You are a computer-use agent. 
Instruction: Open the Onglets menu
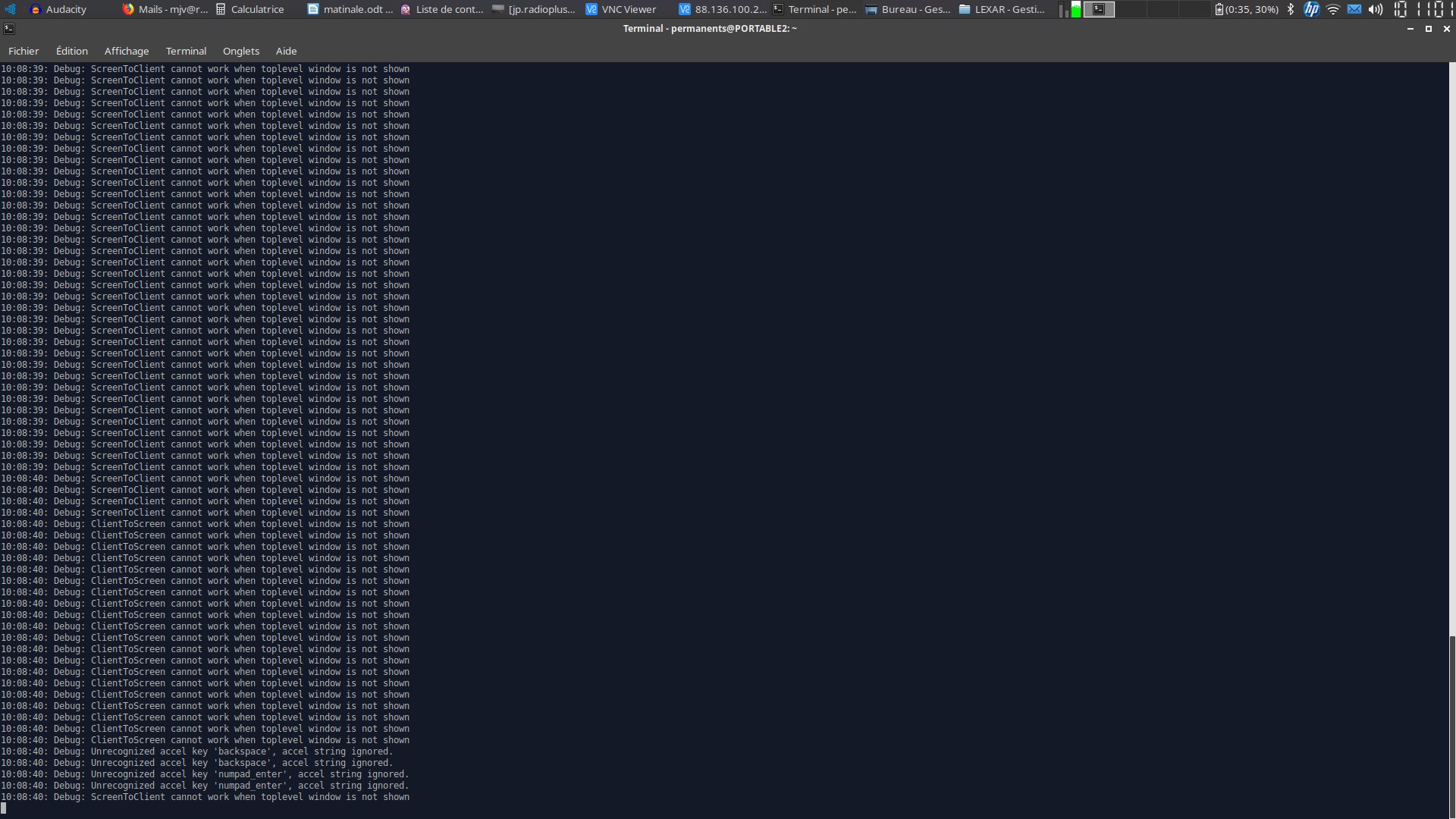point(241,51)
